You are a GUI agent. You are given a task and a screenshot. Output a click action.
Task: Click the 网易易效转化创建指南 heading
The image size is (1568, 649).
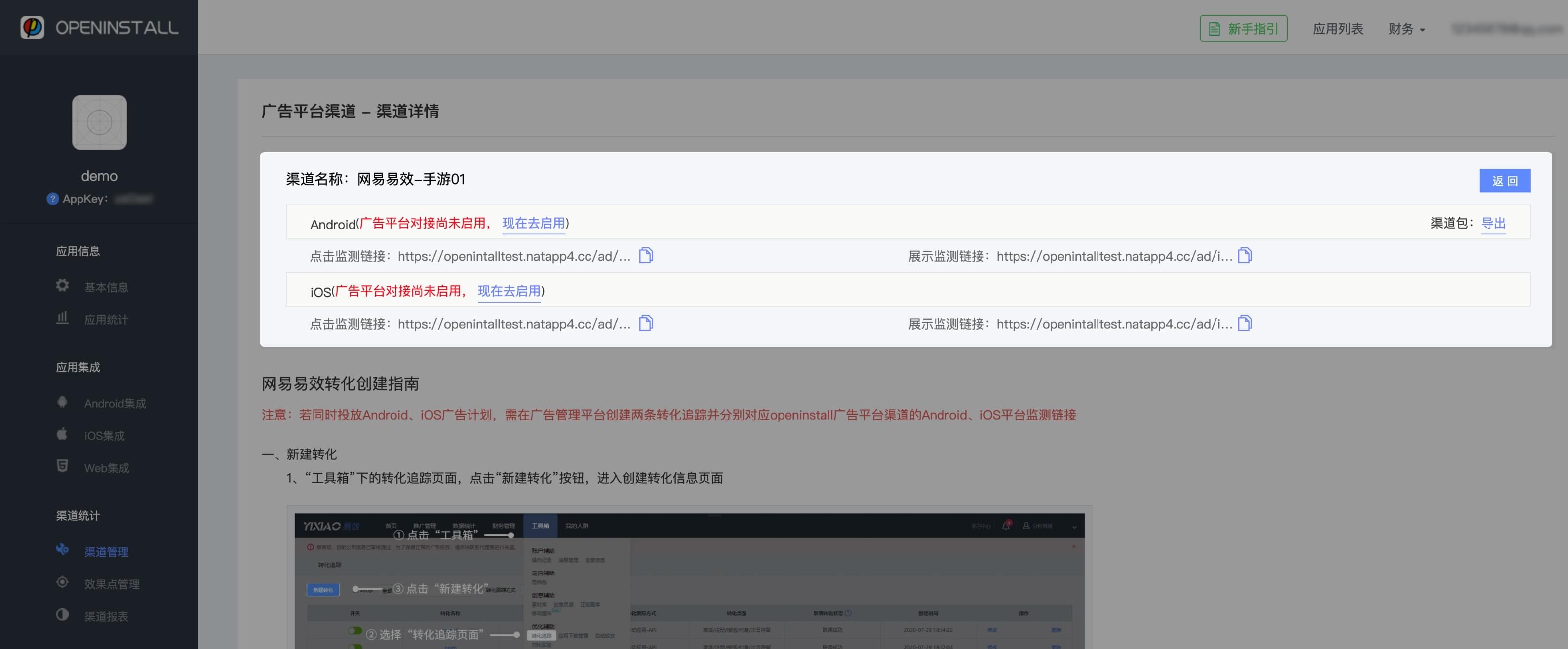340,384
